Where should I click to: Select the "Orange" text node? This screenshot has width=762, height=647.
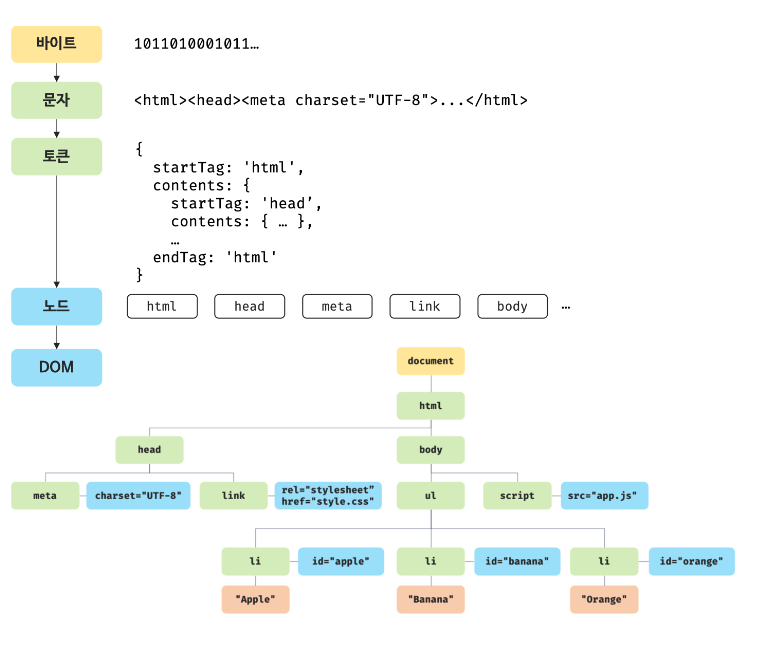click(604, 599)
